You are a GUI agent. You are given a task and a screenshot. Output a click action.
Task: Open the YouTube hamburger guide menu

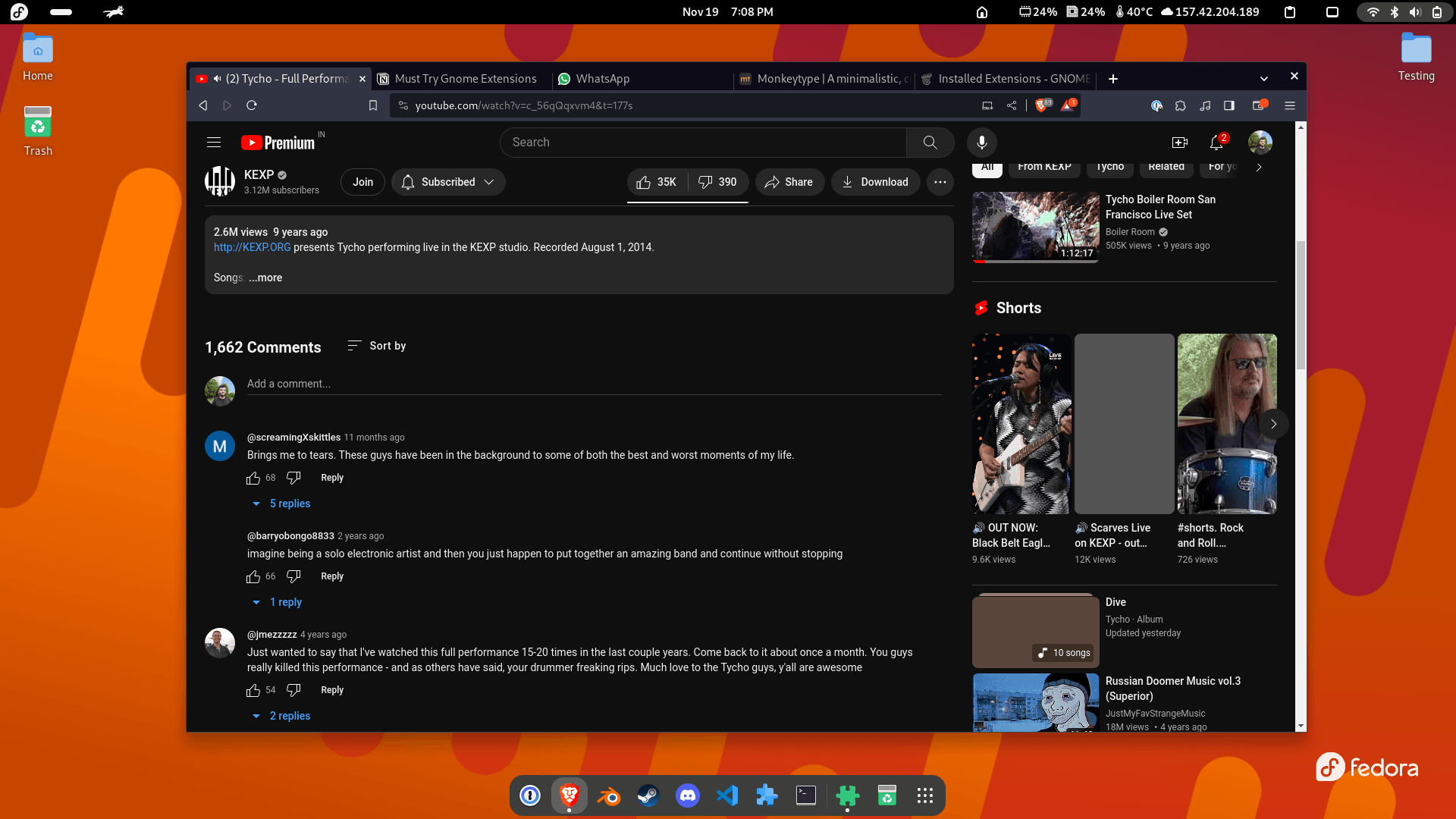(214, 143)
